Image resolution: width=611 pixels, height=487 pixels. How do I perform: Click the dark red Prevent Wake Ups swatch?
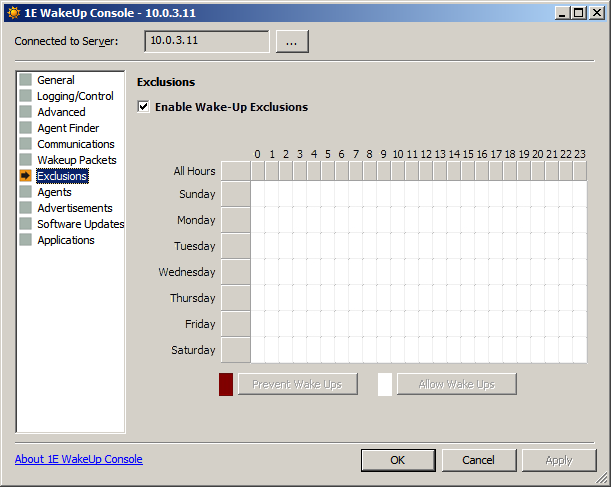pyautogui.click(x=226, y=384)
